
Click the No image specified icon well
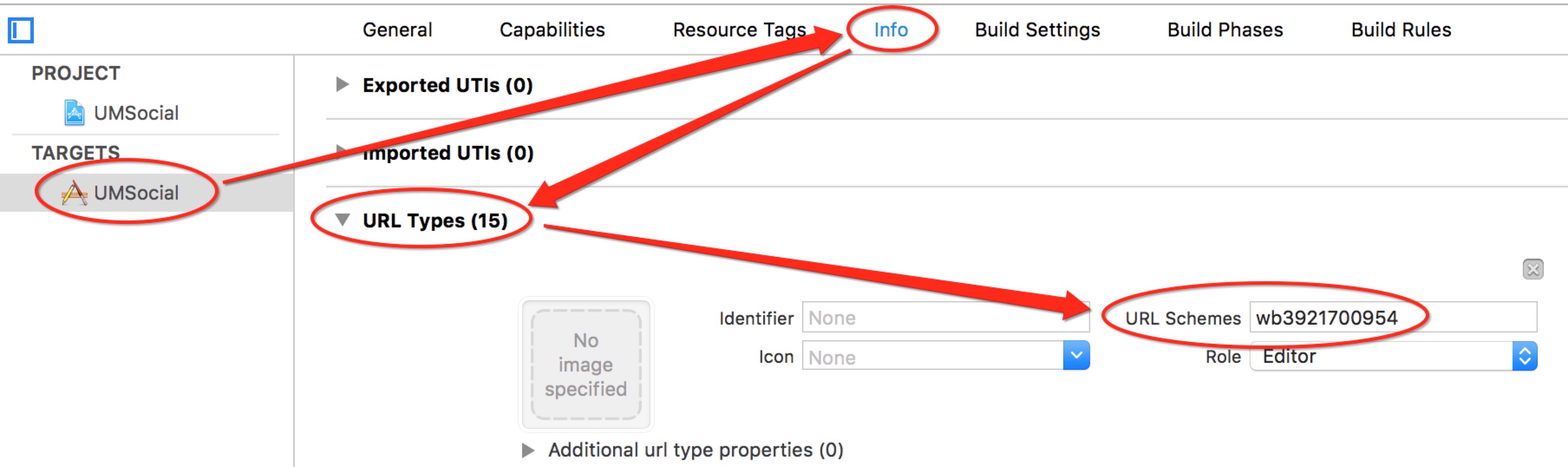pyautogui.click(x=585, y=364)
